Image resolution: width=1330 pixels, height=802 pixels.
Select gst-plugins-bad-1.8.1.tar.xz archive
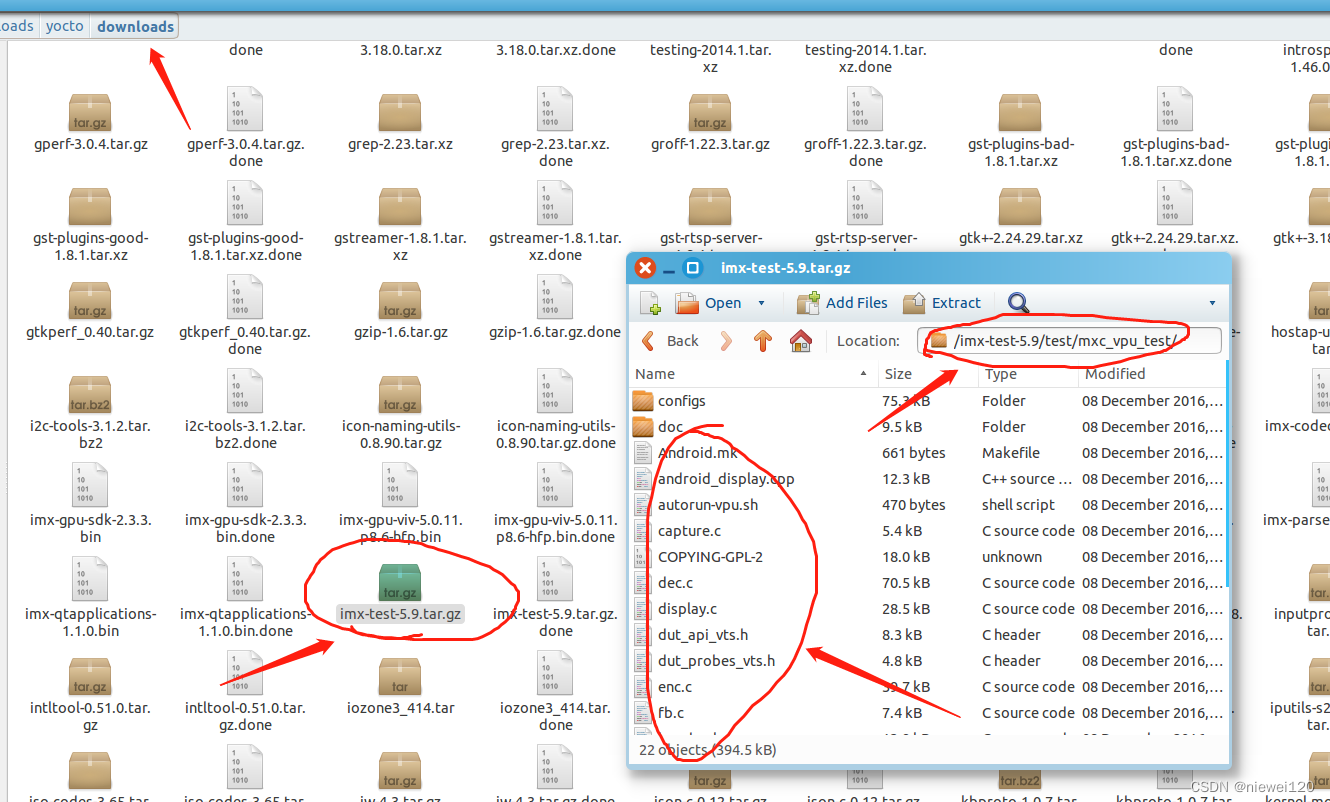tap(1021, 132)
